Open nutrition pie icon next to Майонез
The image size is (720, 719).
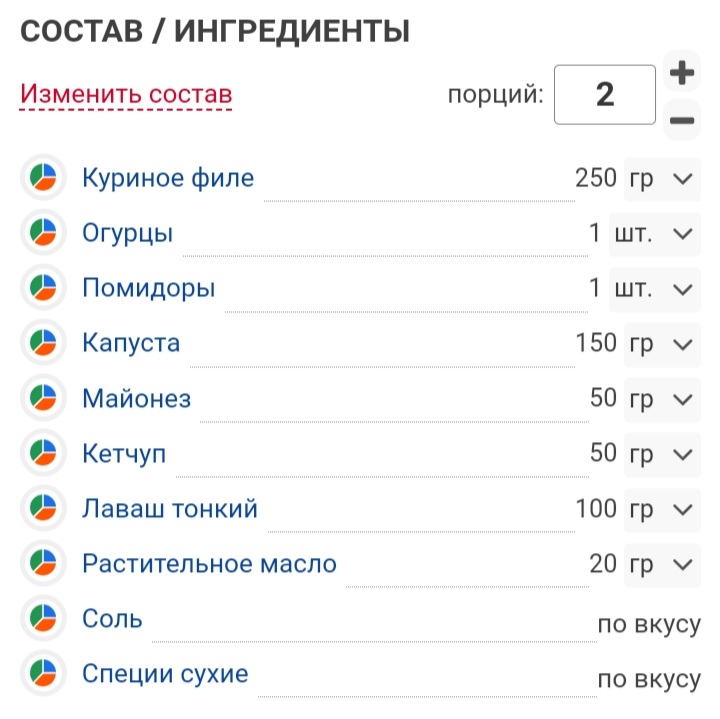[43, 398]
